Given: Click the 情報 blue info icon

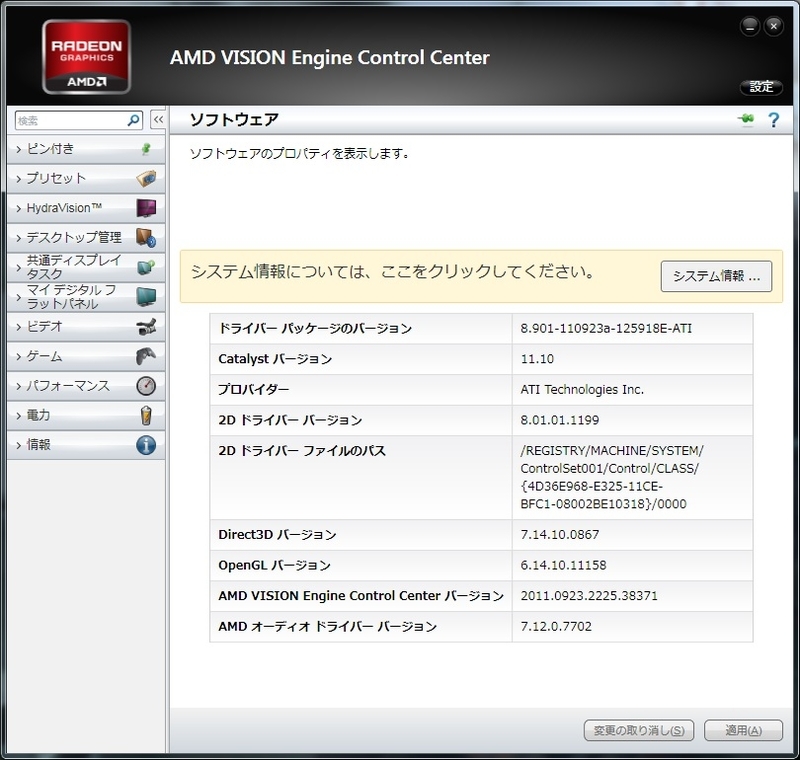Looking at the screenshot, I should [146, 445].
